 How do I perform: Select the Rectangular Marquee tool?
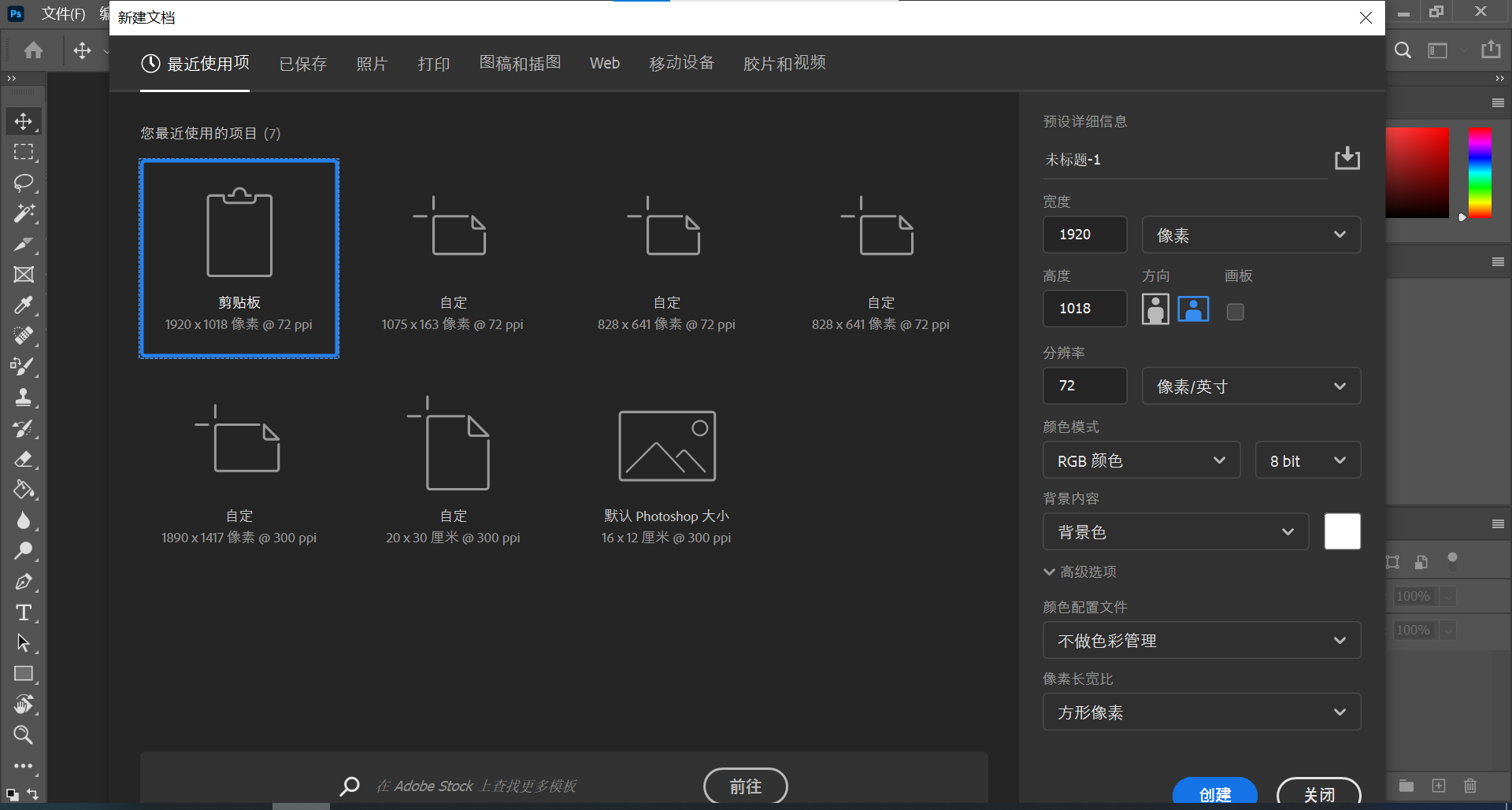24,152
